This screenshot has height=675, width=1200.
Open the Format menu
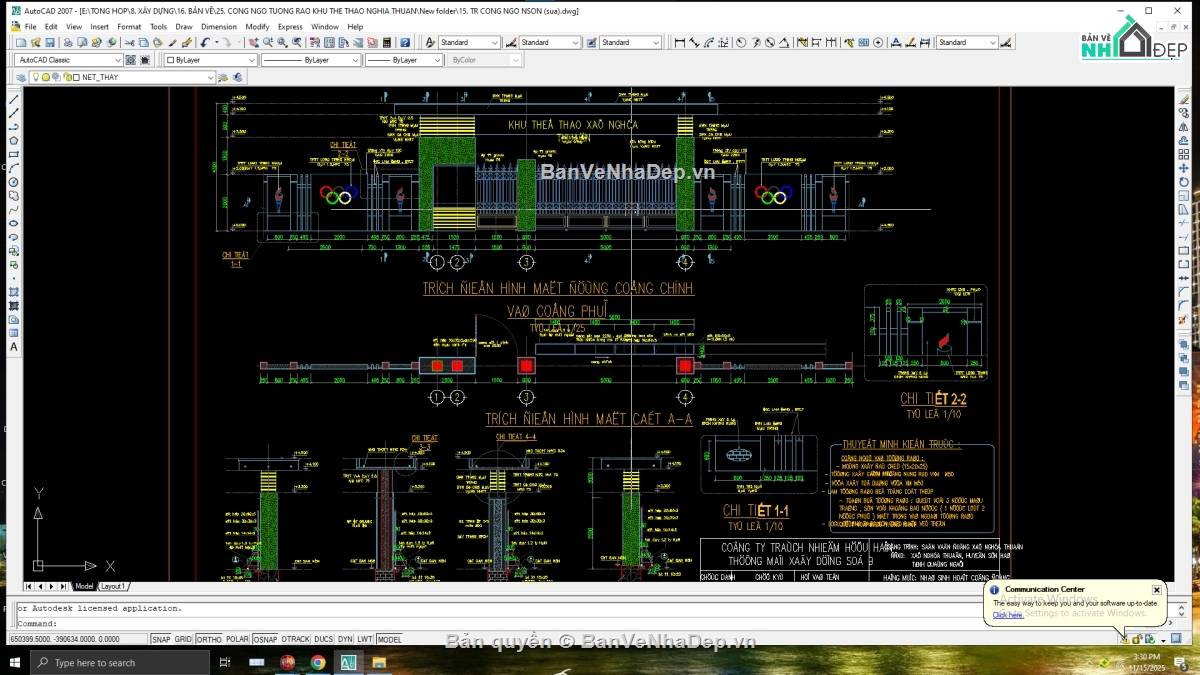129,27
